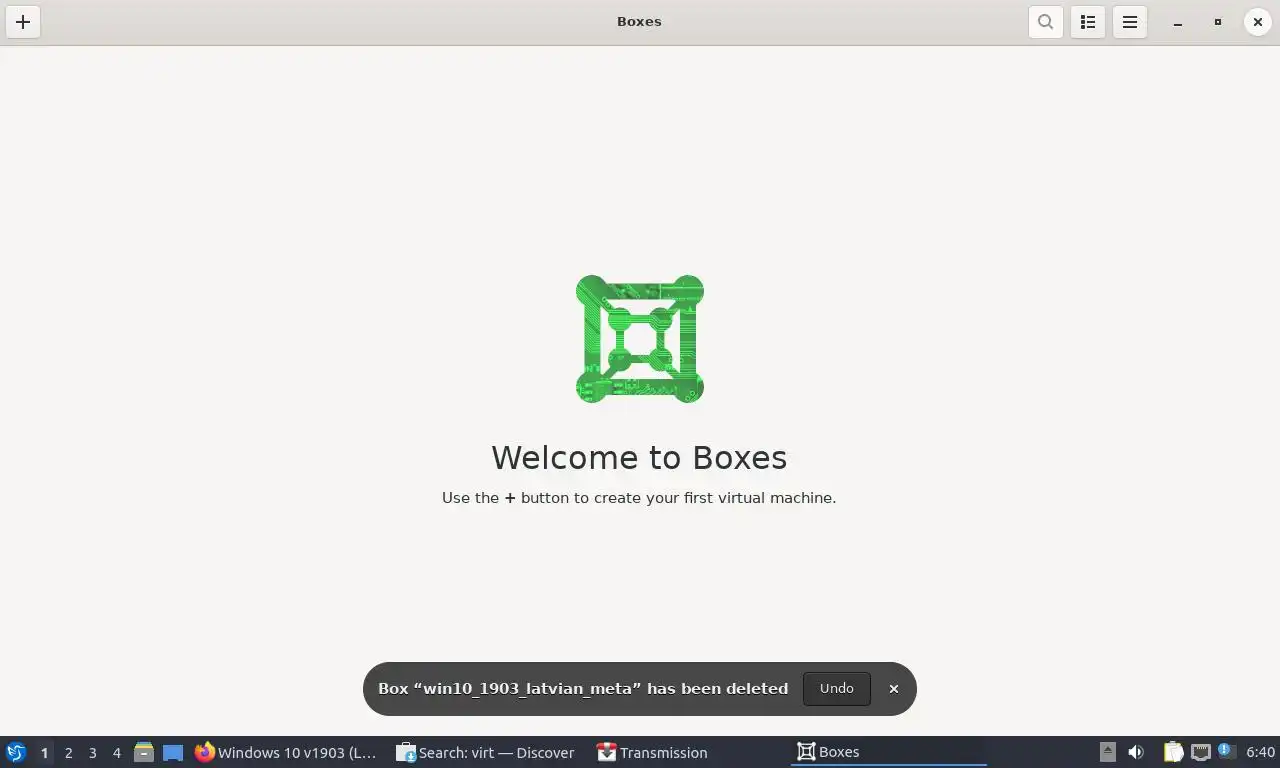Open removable media tray icon
This screenshot has height=768, width=1280.
1108,752
